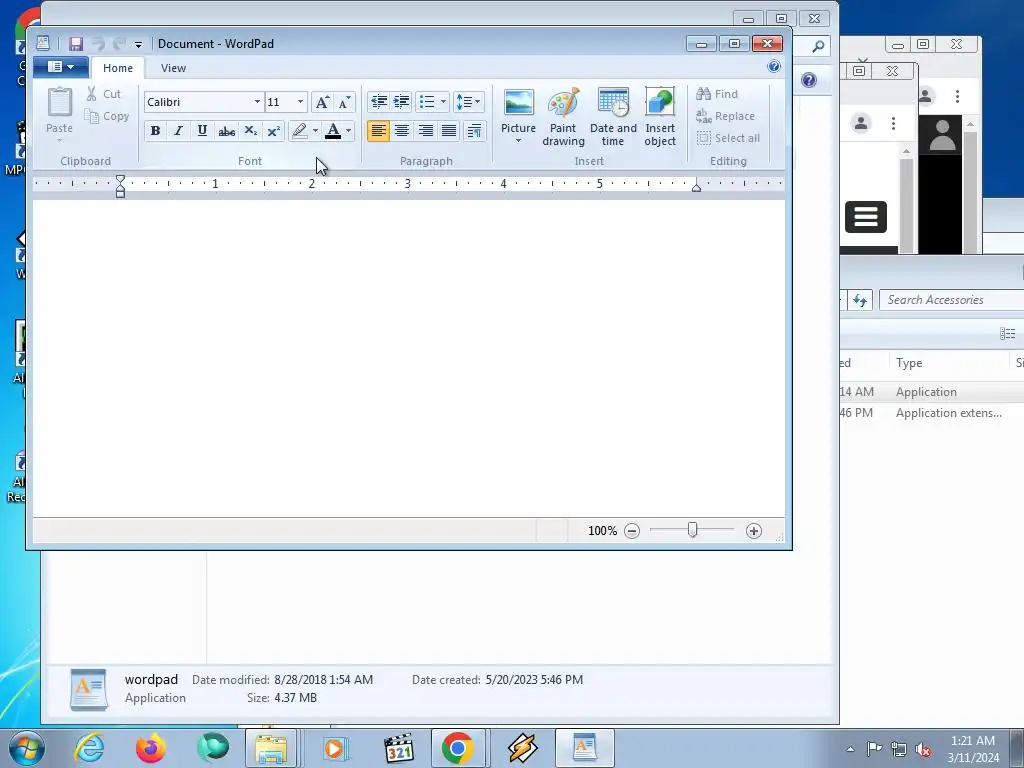Expand font color dropdown arrow
Image resolution: width=1024 pixels, height=768 pixels.
click(349, 131)
